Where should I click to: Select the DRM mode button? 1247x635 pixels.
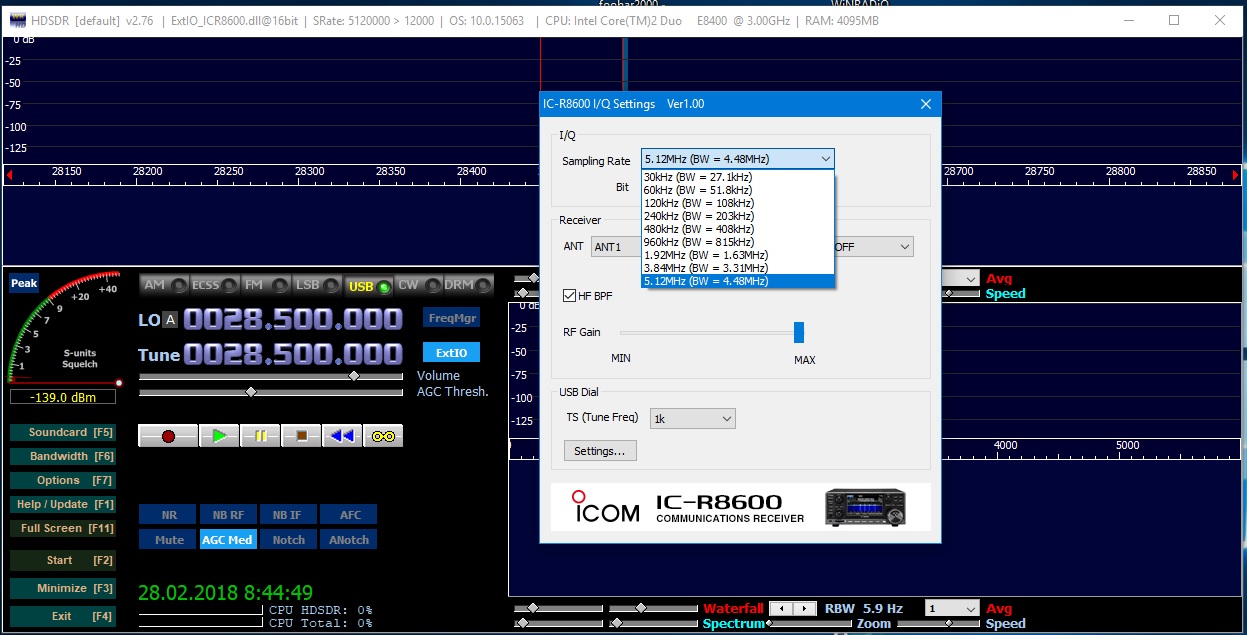[469, 285]
